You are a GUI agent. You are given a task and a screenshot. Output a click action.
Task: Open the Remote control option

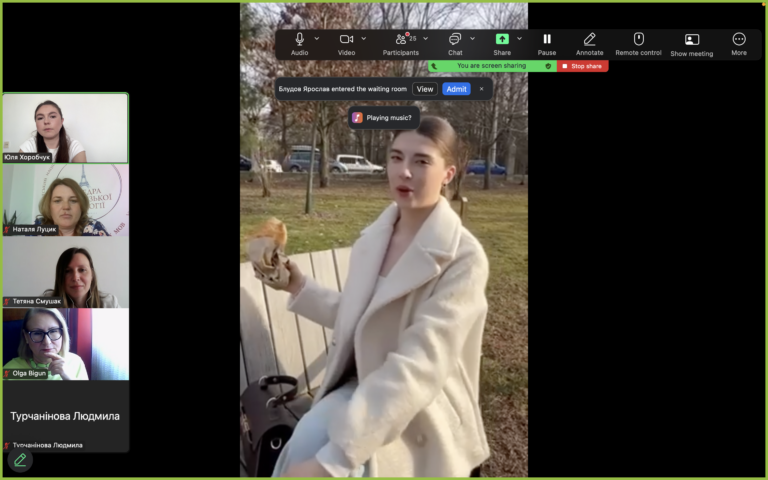[x=638, y=39]
